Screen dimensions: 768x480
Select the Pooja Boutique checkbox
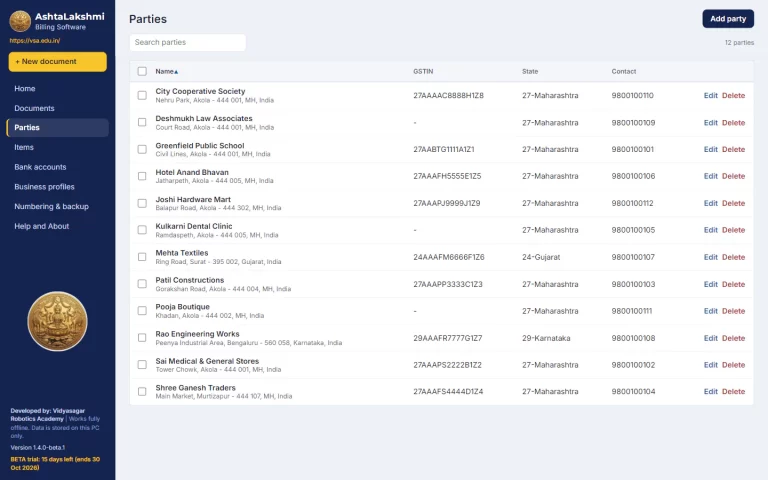coord(142,311)
